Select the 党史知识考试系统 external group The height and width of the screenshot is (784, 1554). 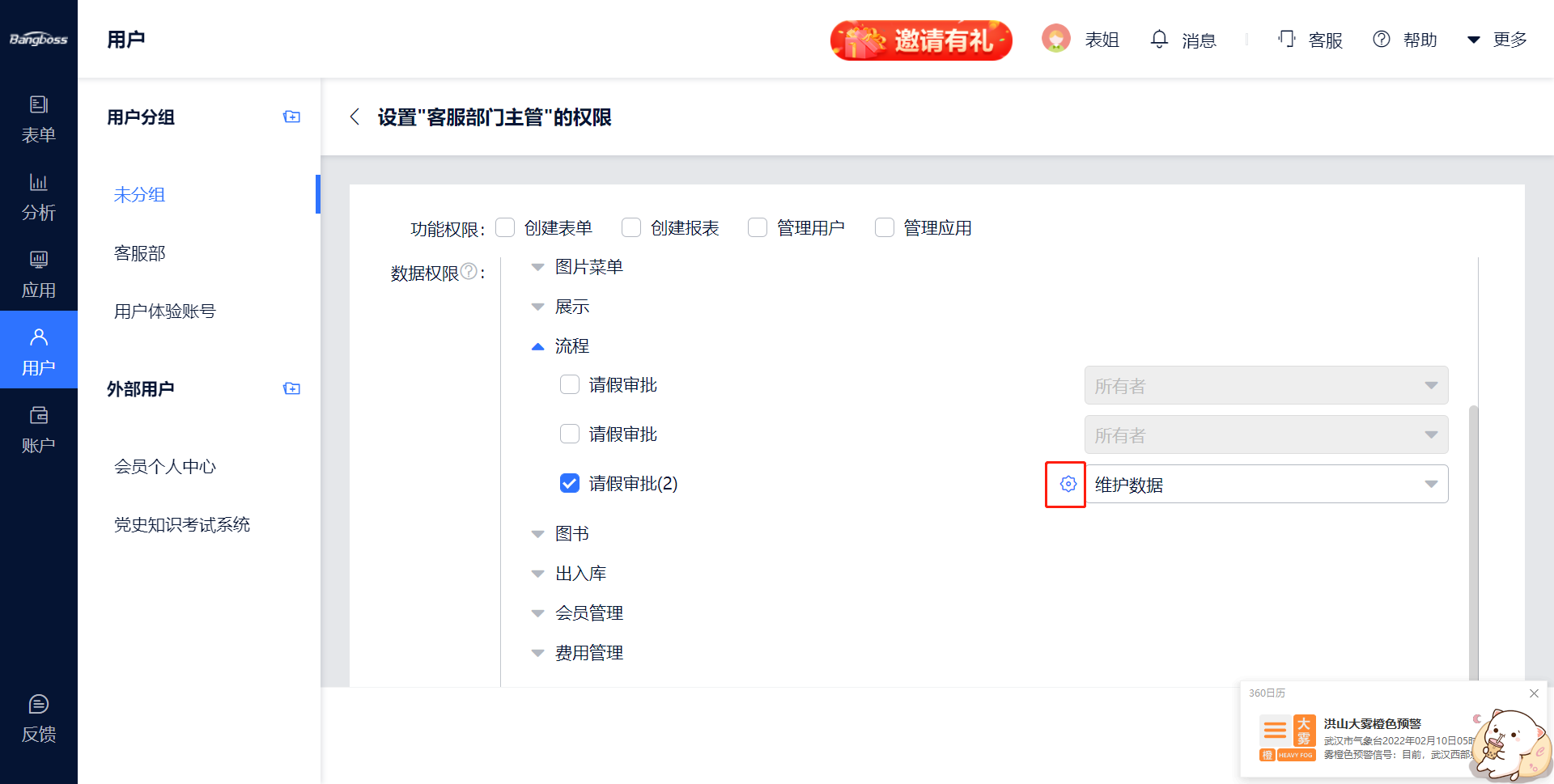point(182,525)
